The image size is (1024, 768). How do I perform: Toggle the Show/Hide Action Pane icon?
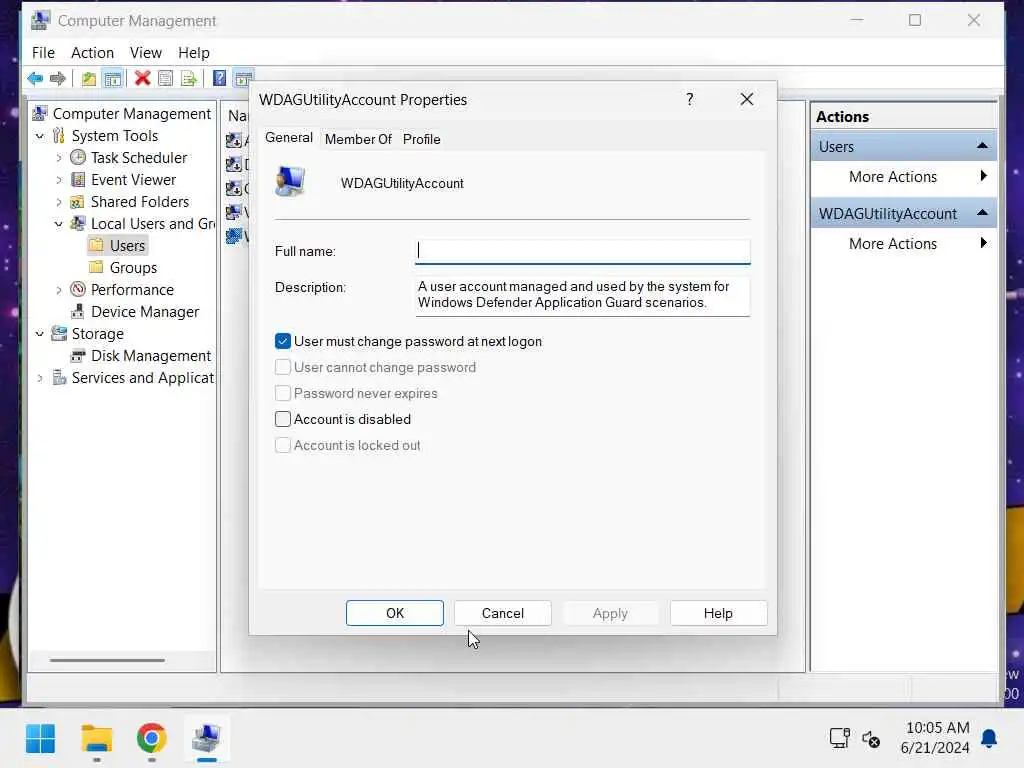point(244,79)
